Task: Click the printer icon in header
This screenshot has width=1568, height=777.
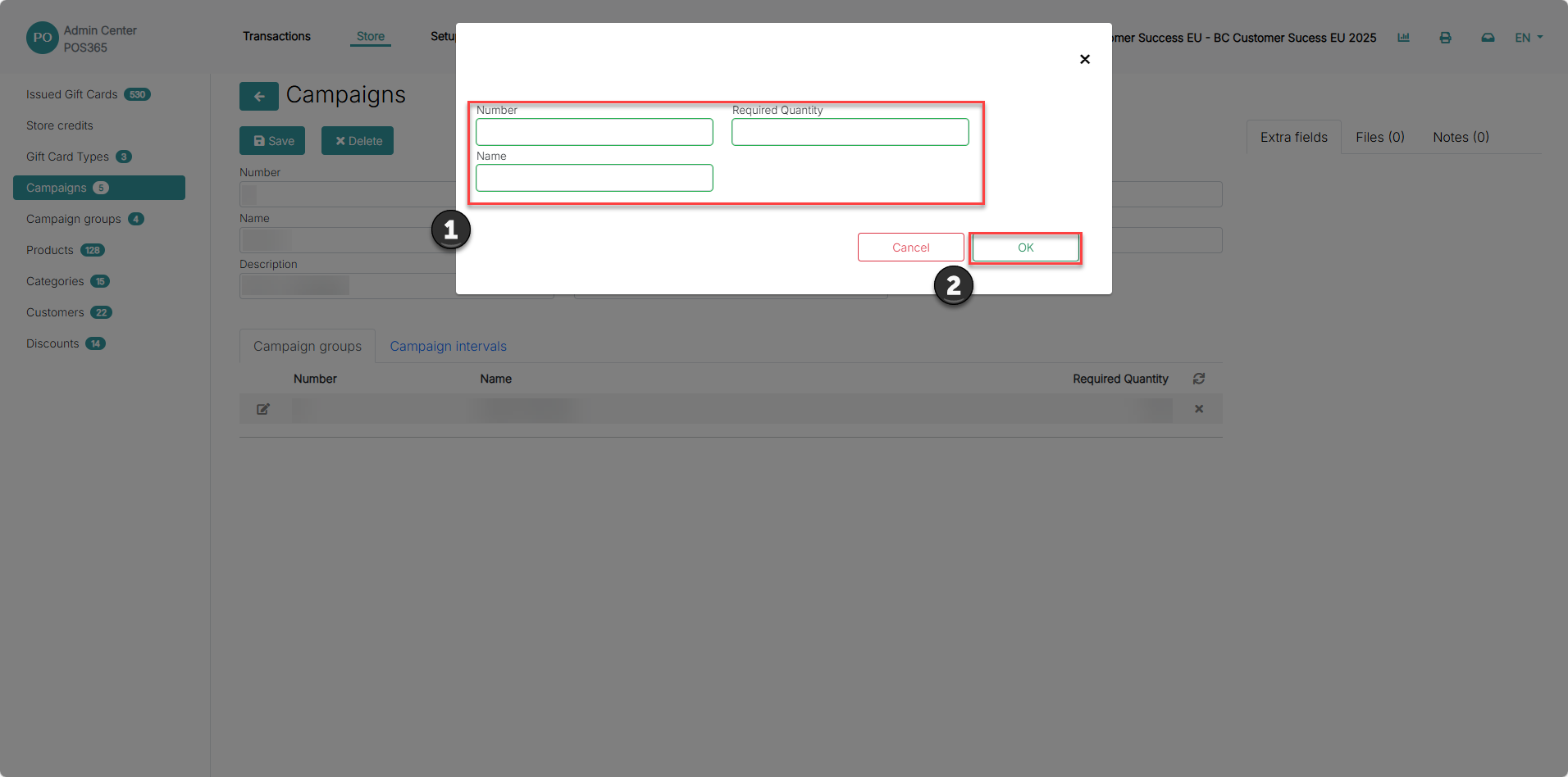Action: click(x=1445, y=38)
